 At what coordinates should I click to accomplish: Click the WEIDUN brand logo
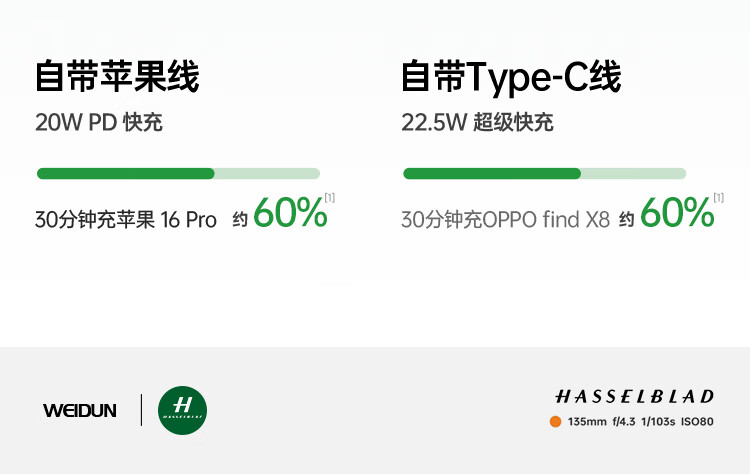click(x=80, y=410)
